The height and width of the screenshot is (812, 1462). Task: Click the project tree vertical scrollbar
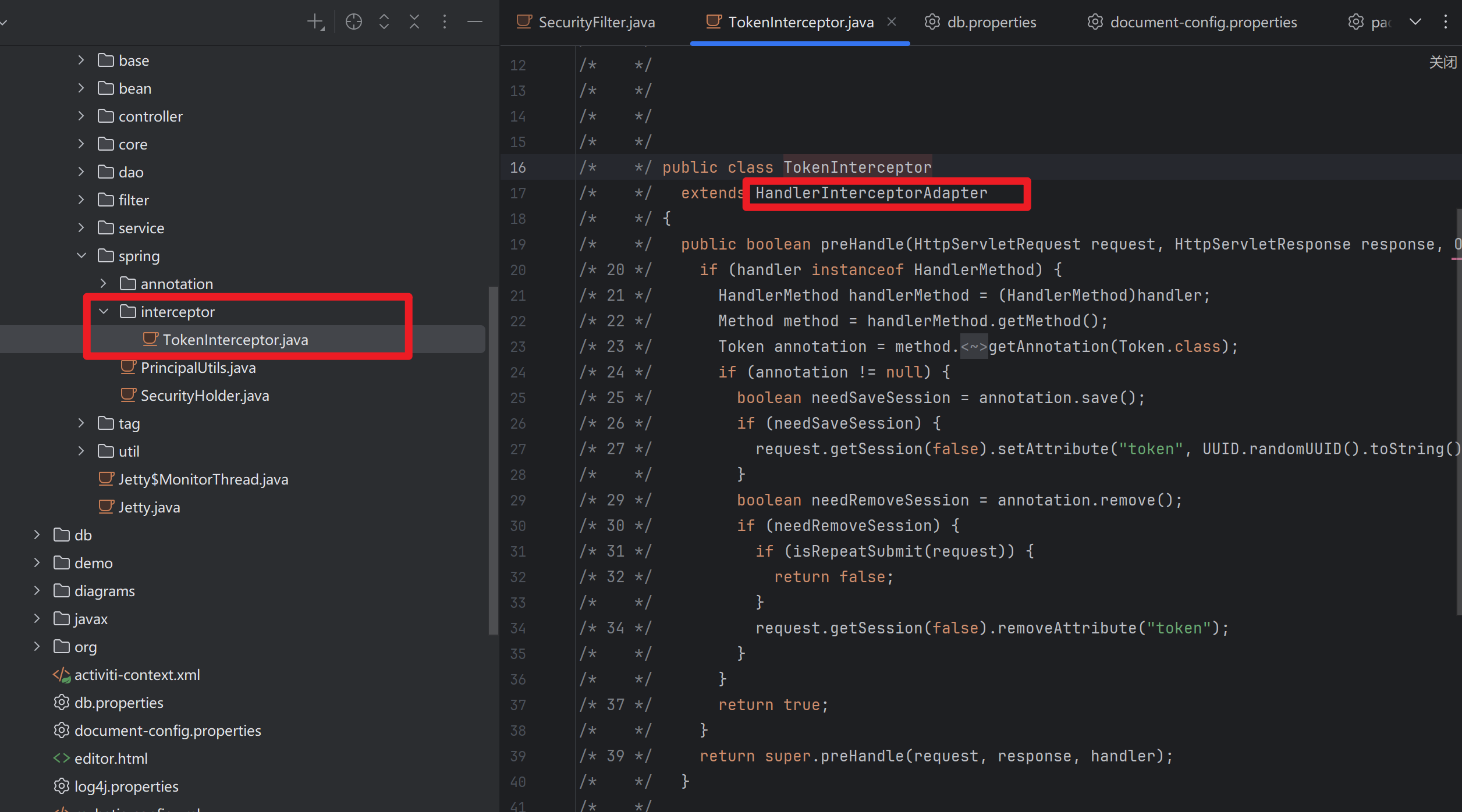(x=494, y=460)
